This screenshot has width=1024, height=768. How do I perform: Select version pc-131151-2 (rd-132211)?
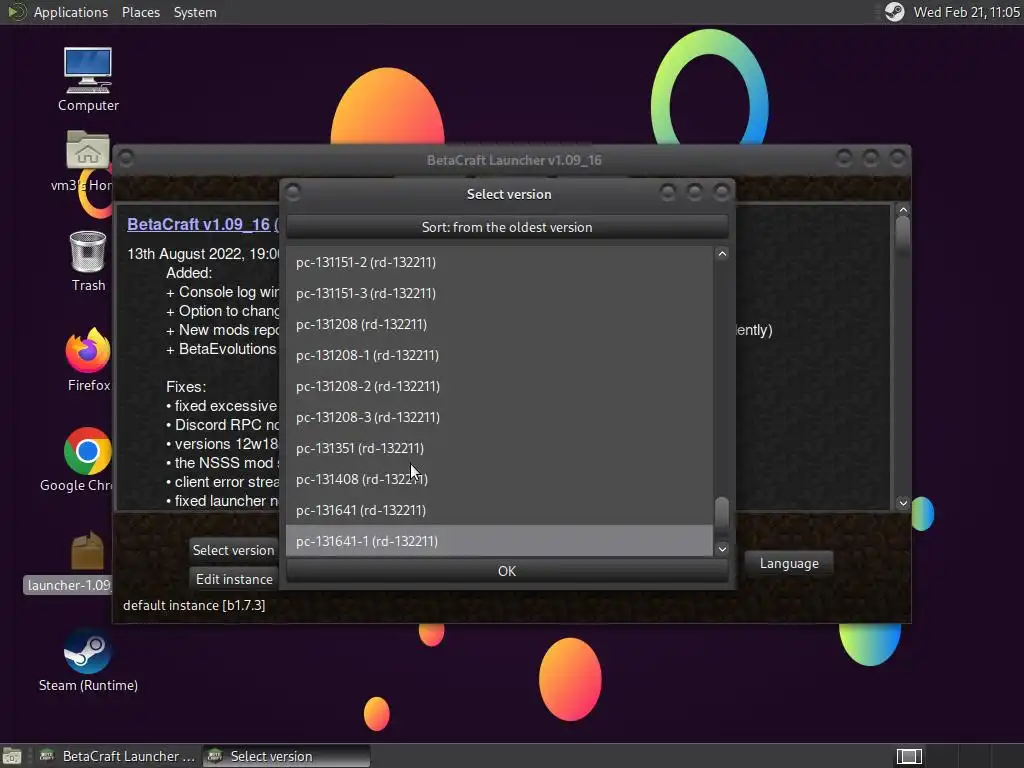click(x=500, y=262)
